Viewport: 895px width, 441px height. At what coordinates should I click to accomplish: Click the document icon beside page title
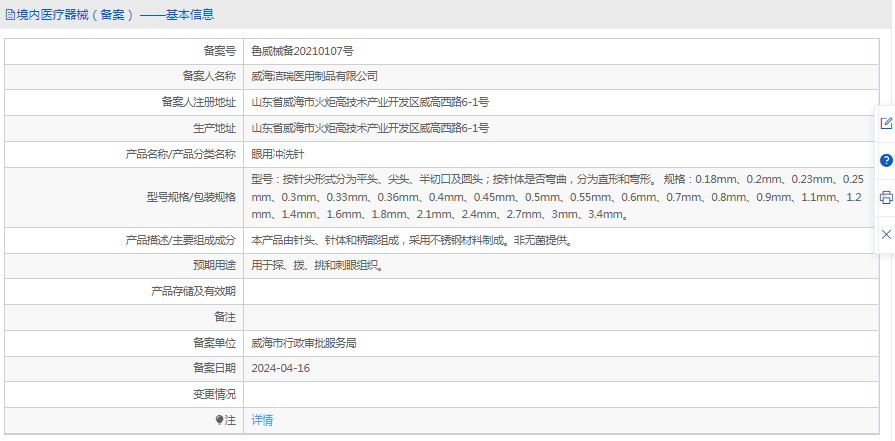[x=10, y=15]
